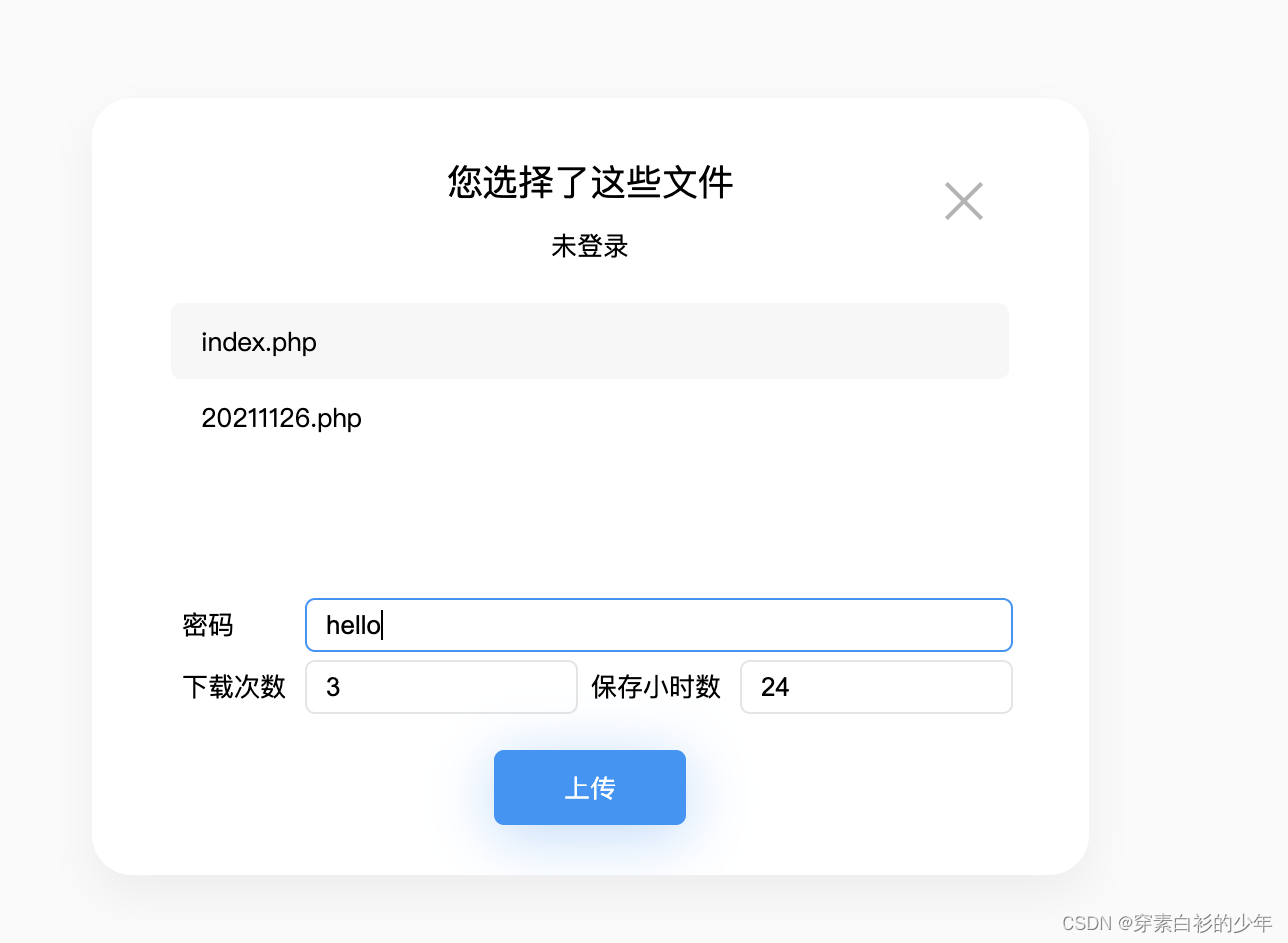The image size is (1288, 943).
Task: Click the 您选择了这些文件 dialog title
Action: pyautogui.click(x=590, y=182)
